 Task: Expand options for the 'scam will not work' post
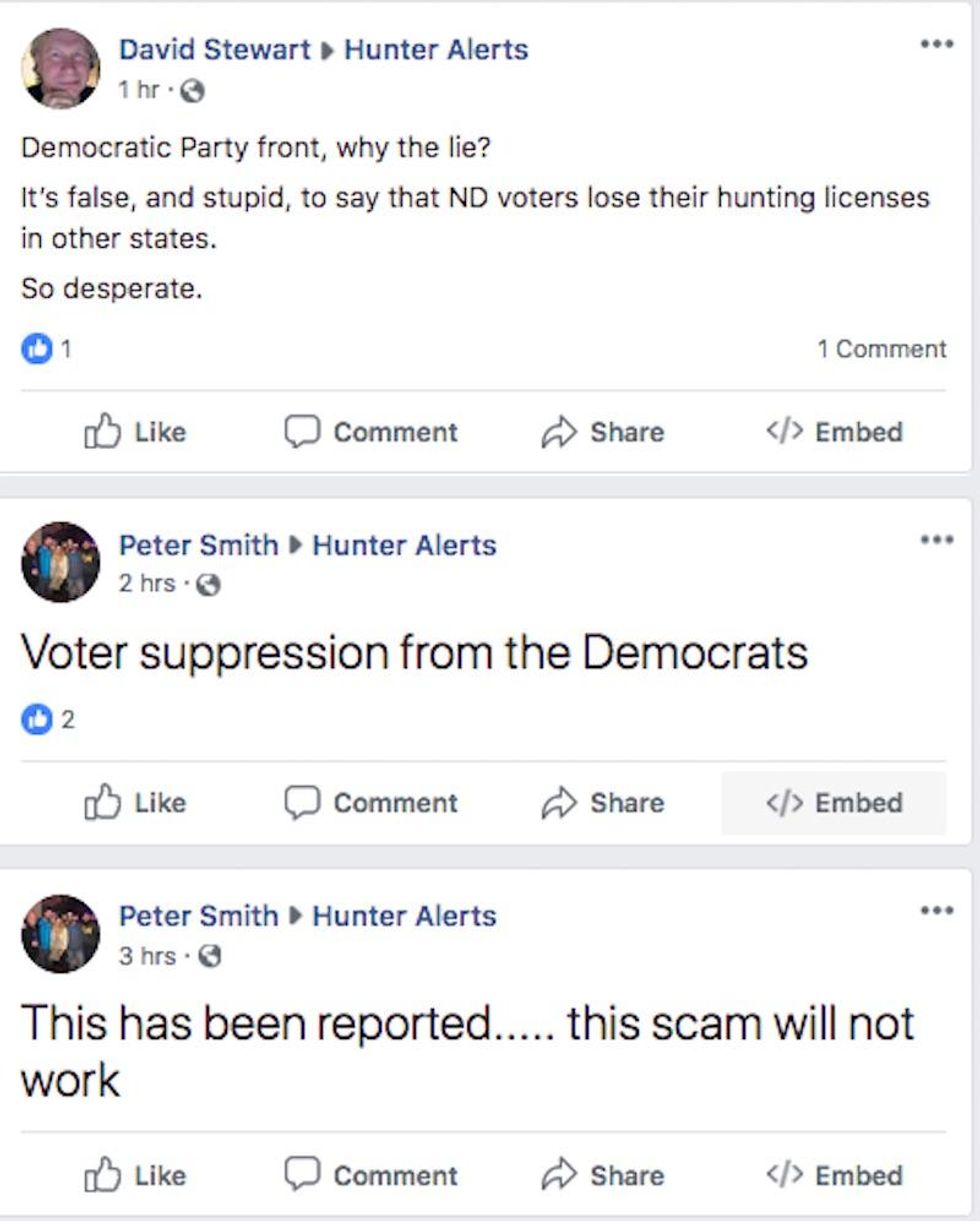(x=937, y=911)
